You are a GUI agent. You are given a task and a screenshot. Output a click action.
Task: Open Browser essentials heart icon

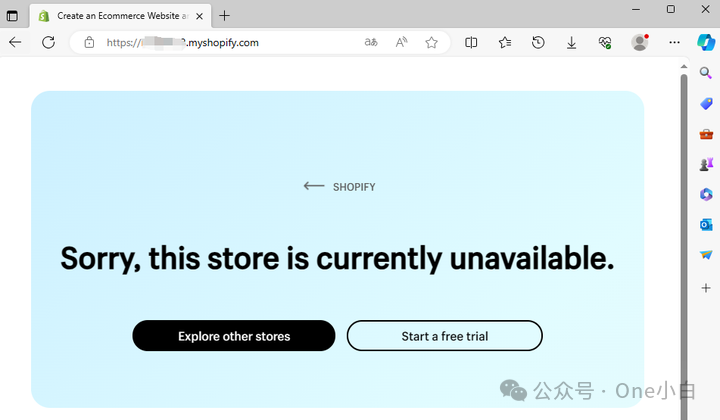tap(605, 43)
